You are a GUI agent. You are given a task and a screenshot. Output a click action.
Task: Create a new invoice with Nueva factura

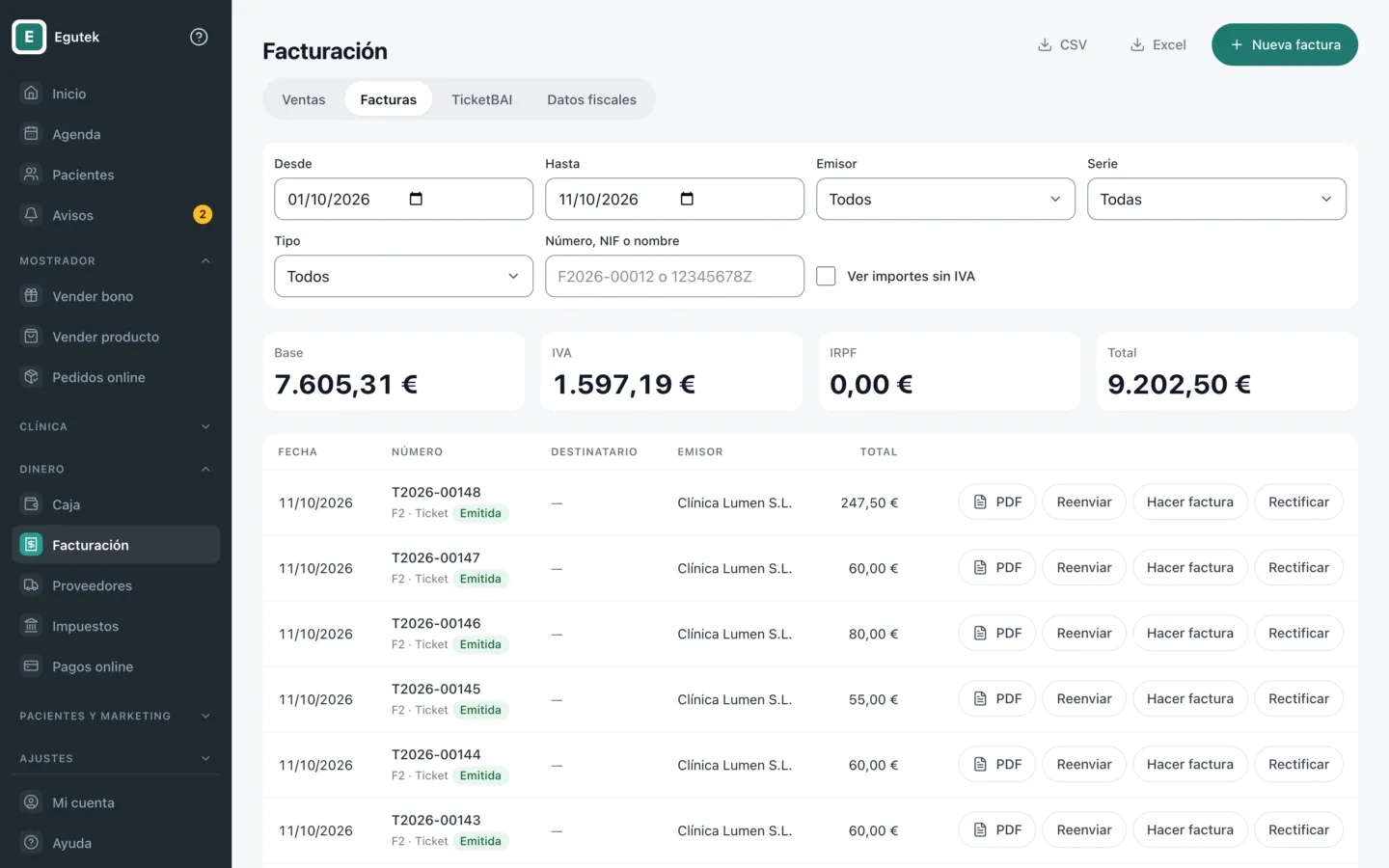click(1285, 44)
